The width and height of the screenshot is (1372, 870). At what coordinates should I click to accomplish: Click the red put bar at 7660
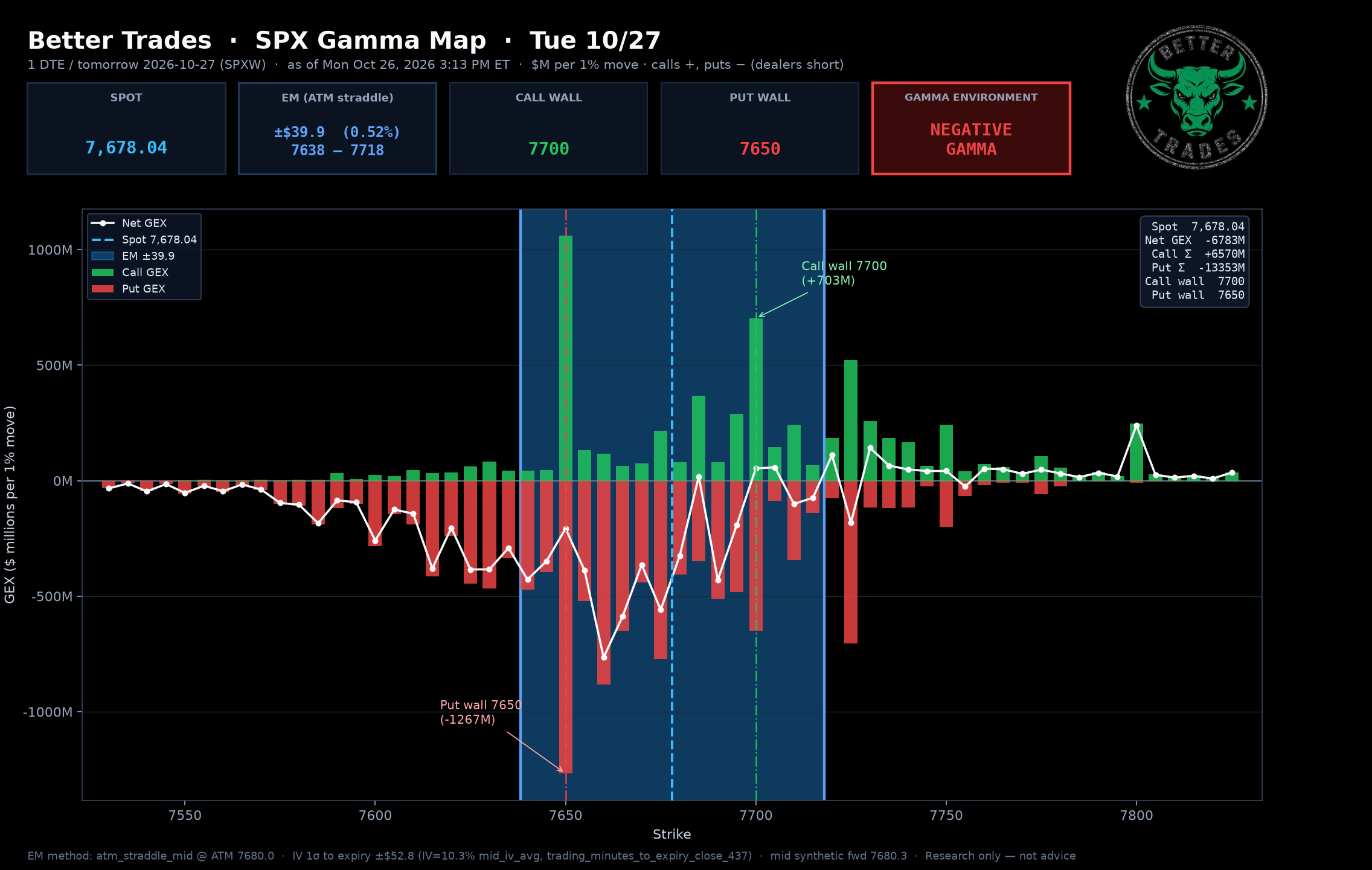click(604, 582)
